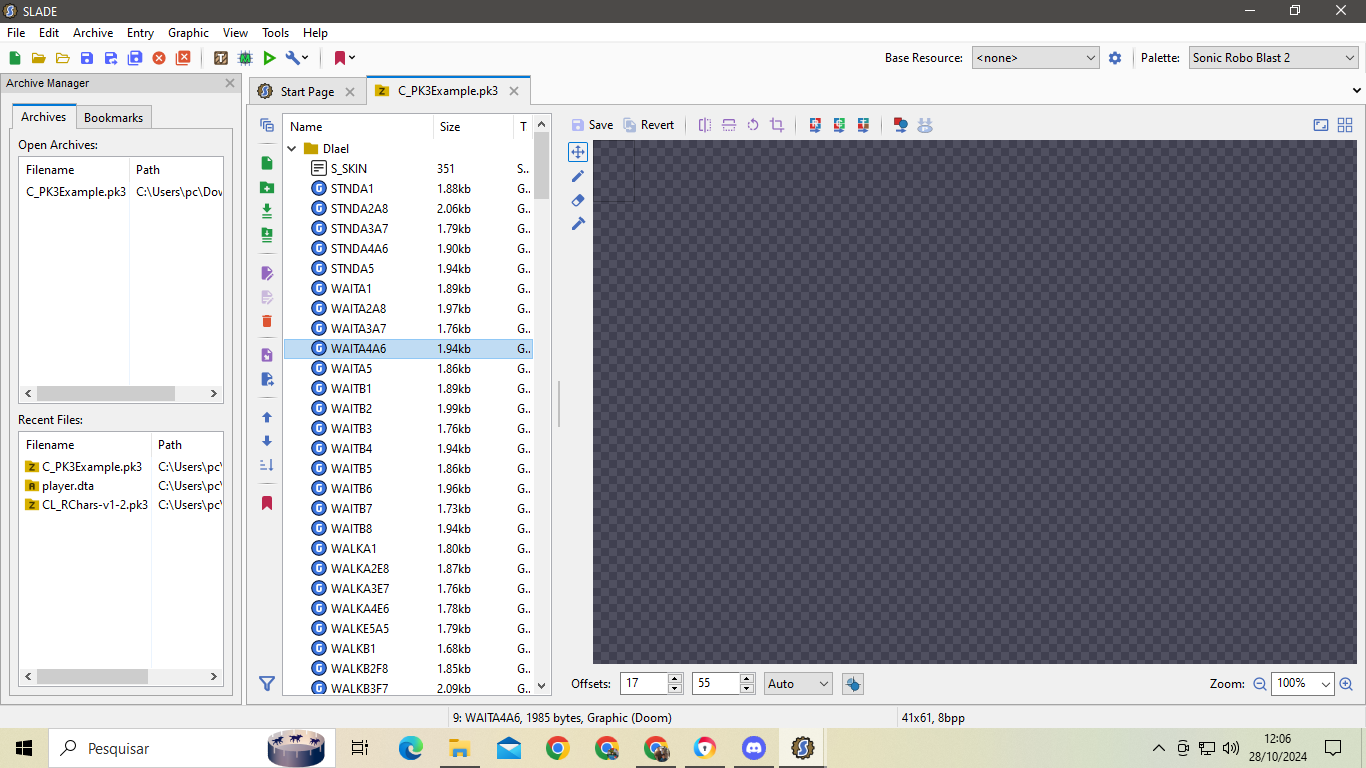Open the tab list dropdown arrow at far right

pyautogui.click(x=1357, y=91)
